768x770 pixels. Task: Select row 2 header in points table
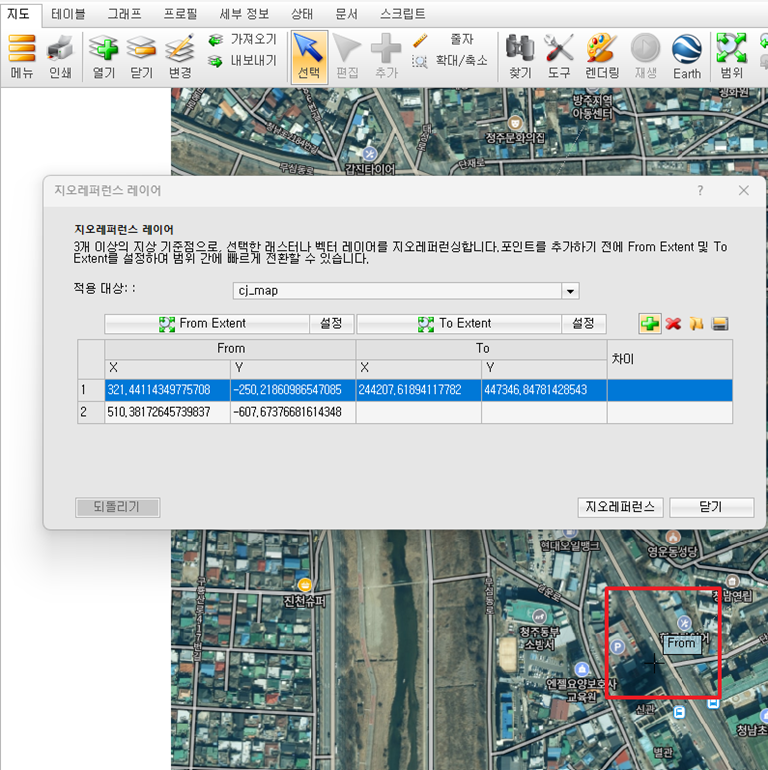(91, 412)
